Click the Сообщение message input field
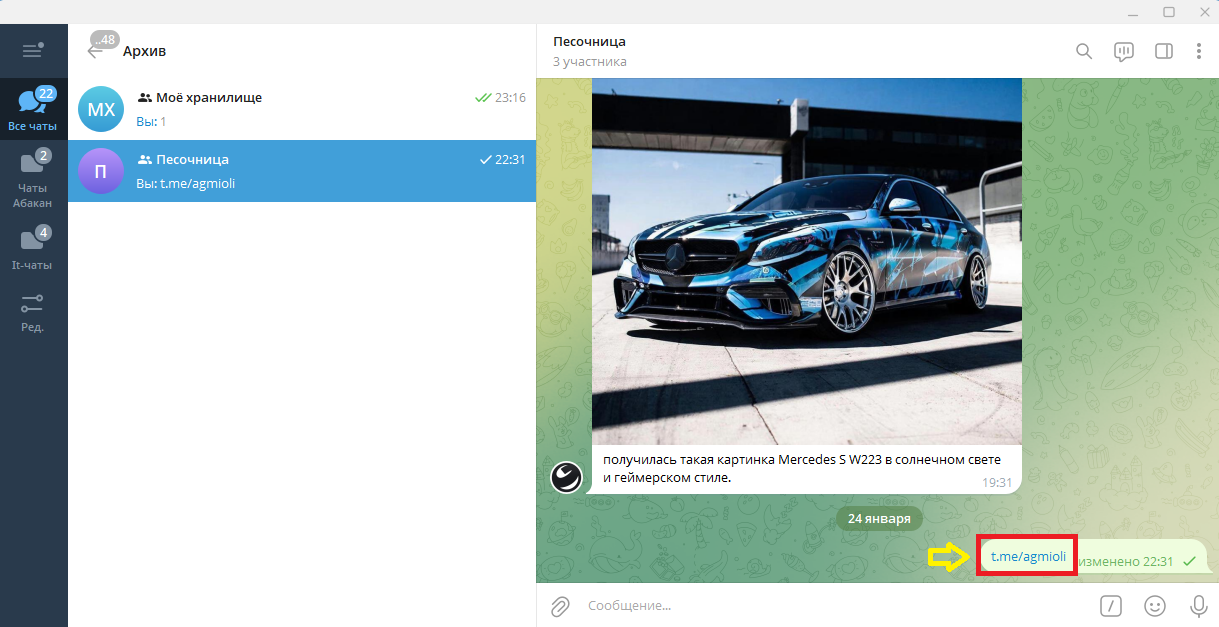The width and height of the screenshot is (1219, 627). (x=830, y=605)
